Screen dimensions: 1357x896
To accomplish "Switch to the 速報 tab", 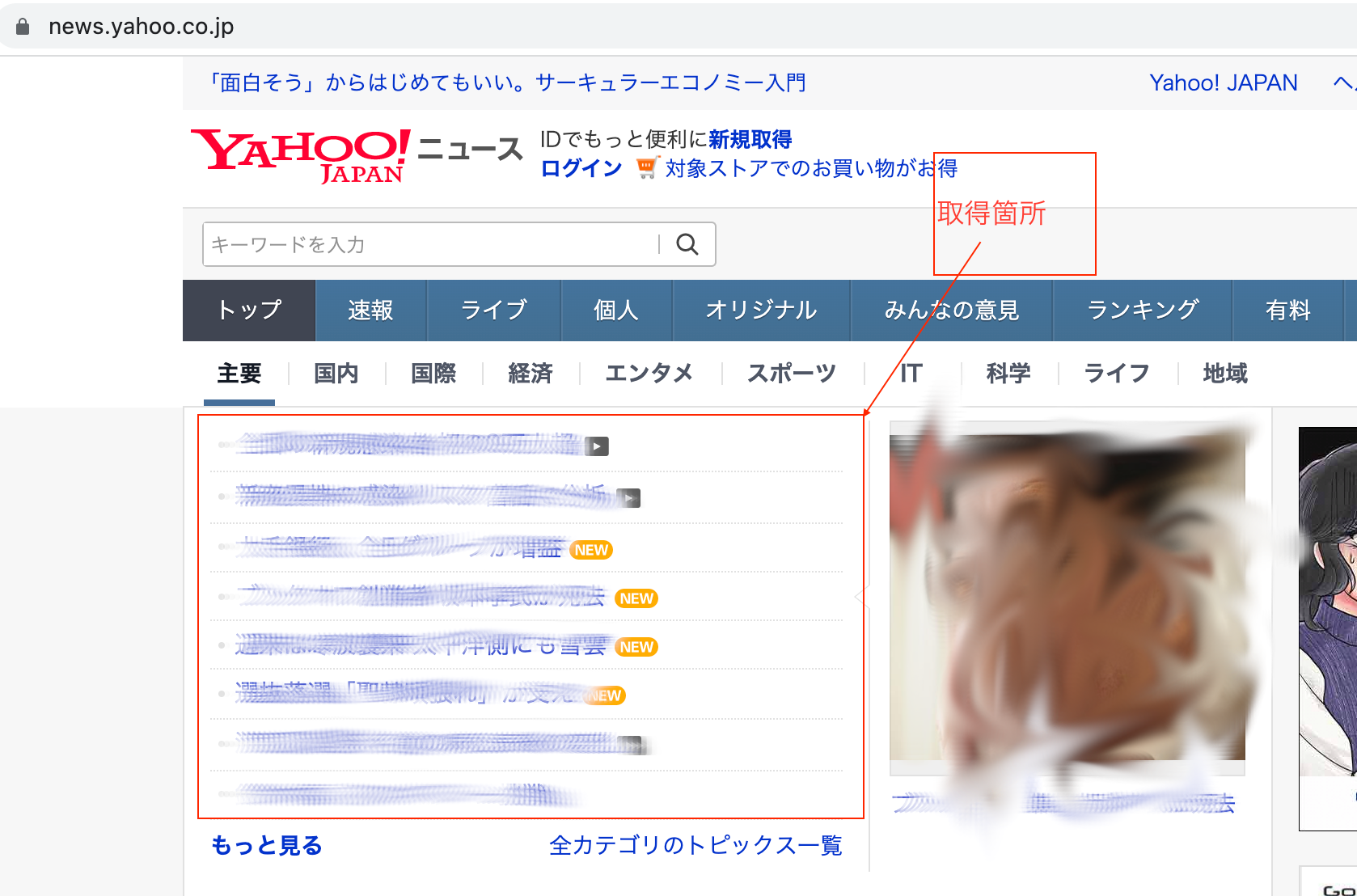I will click(370, 310).
